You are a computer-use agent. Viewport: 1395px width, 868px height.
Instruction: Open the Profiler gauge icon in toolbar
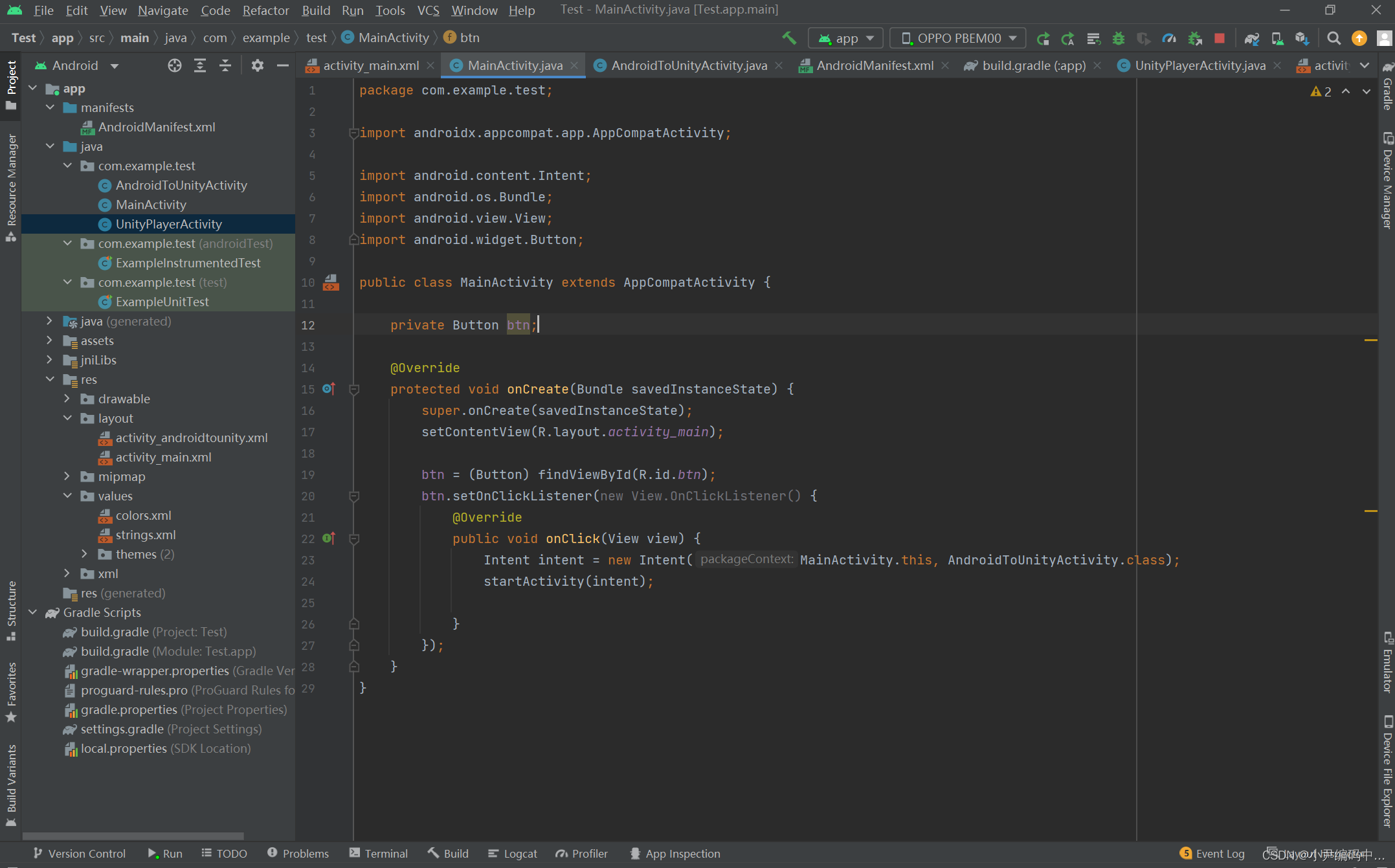pos(1169,38)
